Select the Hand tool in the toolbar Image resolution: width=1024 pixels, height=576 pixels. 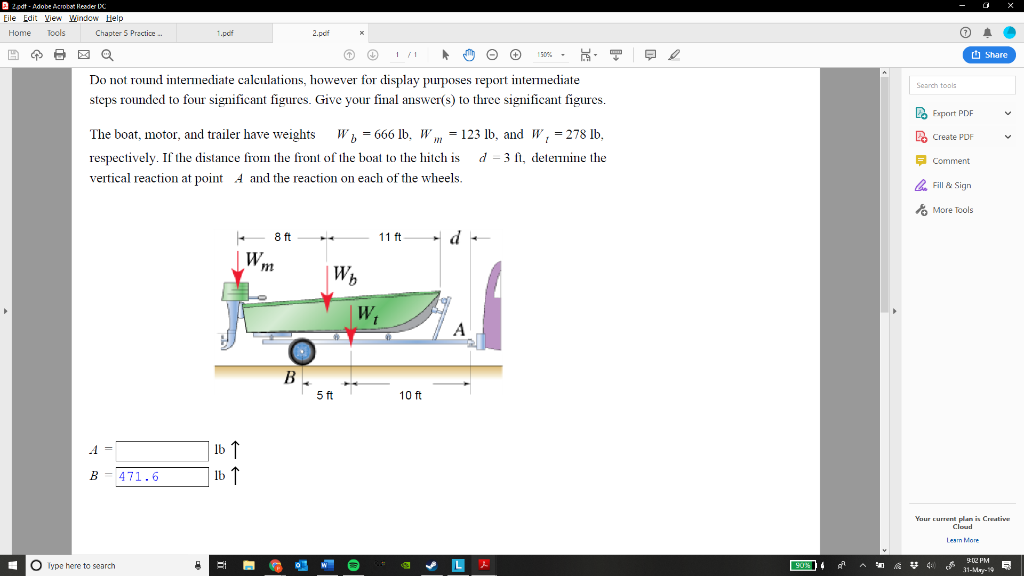468,55
